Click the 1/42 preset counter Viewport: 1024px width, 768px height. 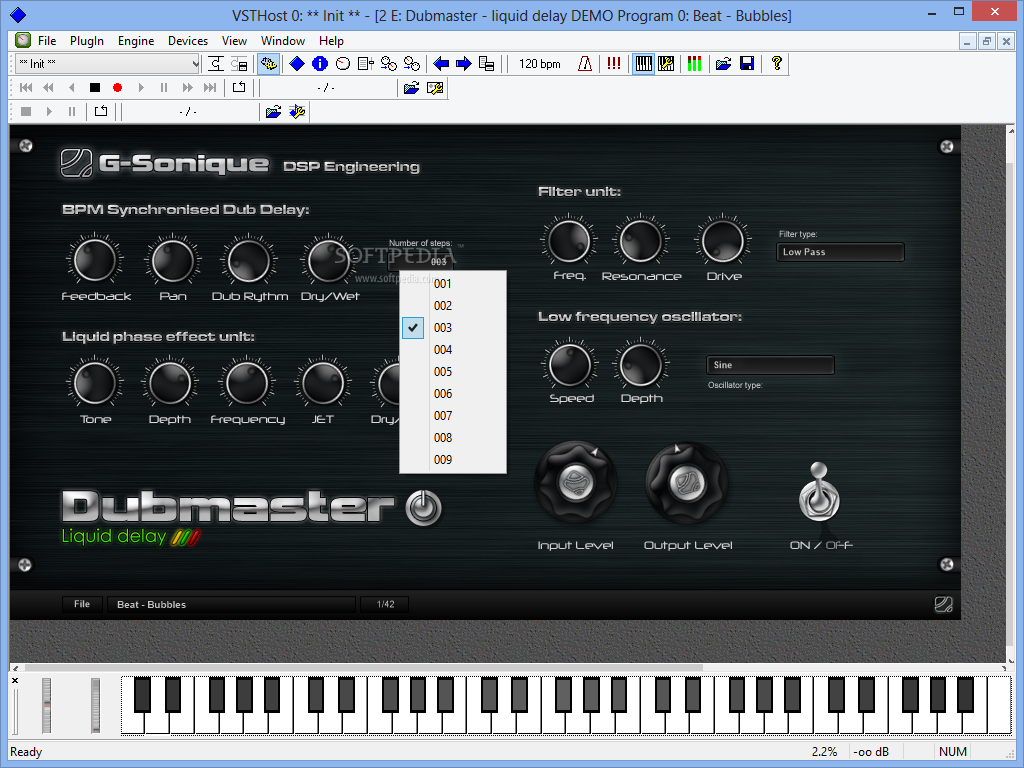386,605
